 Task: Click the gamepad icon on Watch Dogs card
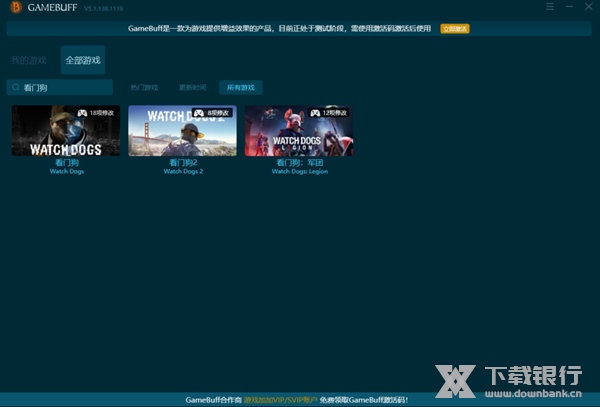tap(83, 114)
